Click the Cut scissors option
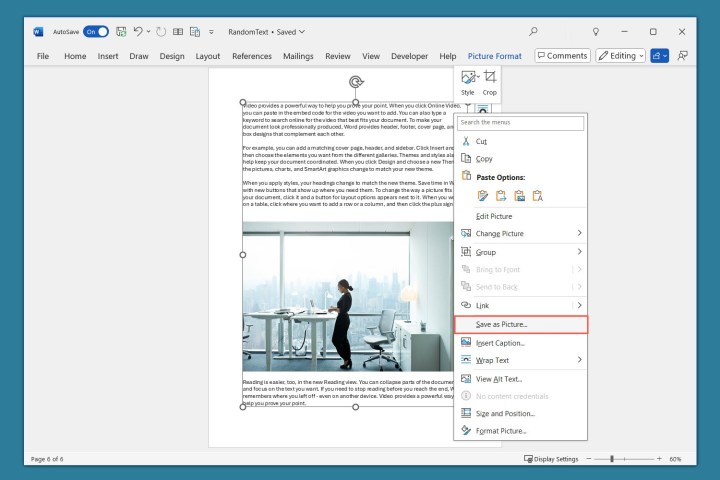 pyautogui.click(x=482, y=142)
